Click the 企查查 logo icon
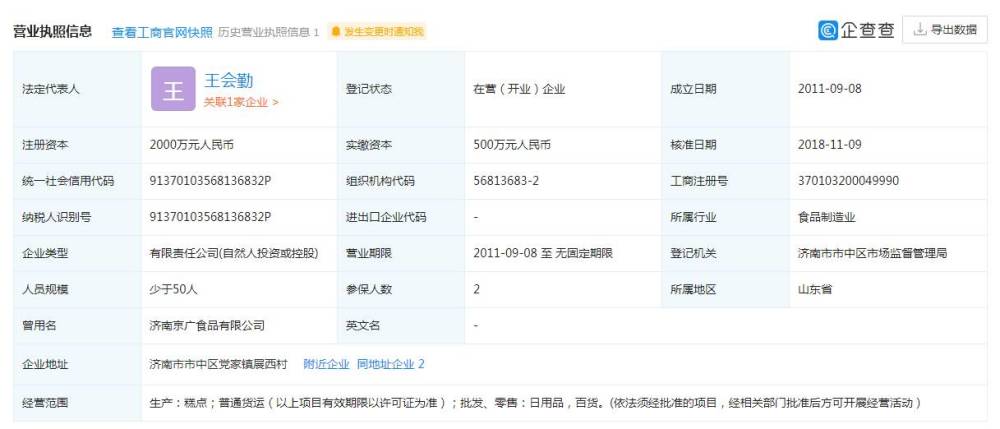The width and height of the screenshot is (1000, 429). [827, 30]
